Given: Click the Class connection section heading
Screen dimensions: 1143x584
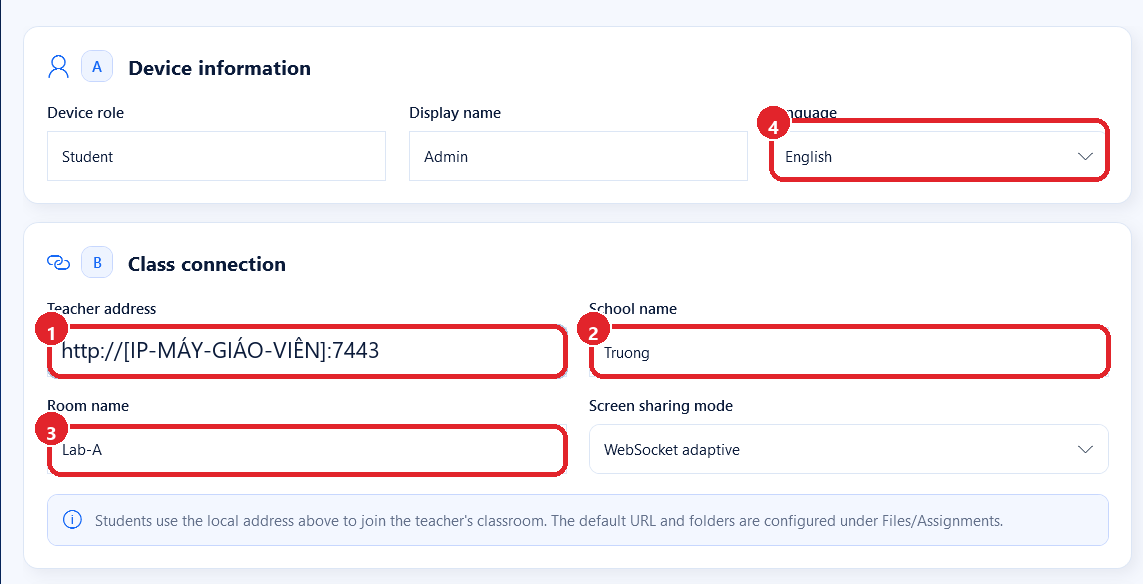Looking at the screenshot, I should coord(207,264).
